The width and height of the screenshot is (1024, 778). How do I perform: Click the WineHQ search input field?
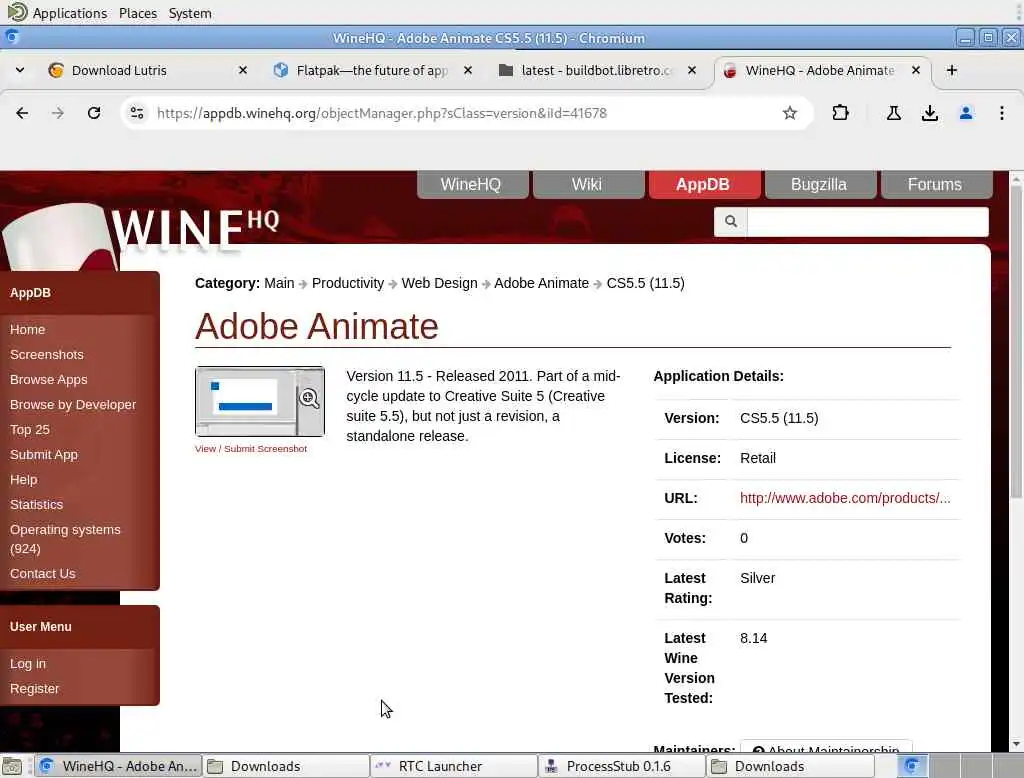pos(867,221)
